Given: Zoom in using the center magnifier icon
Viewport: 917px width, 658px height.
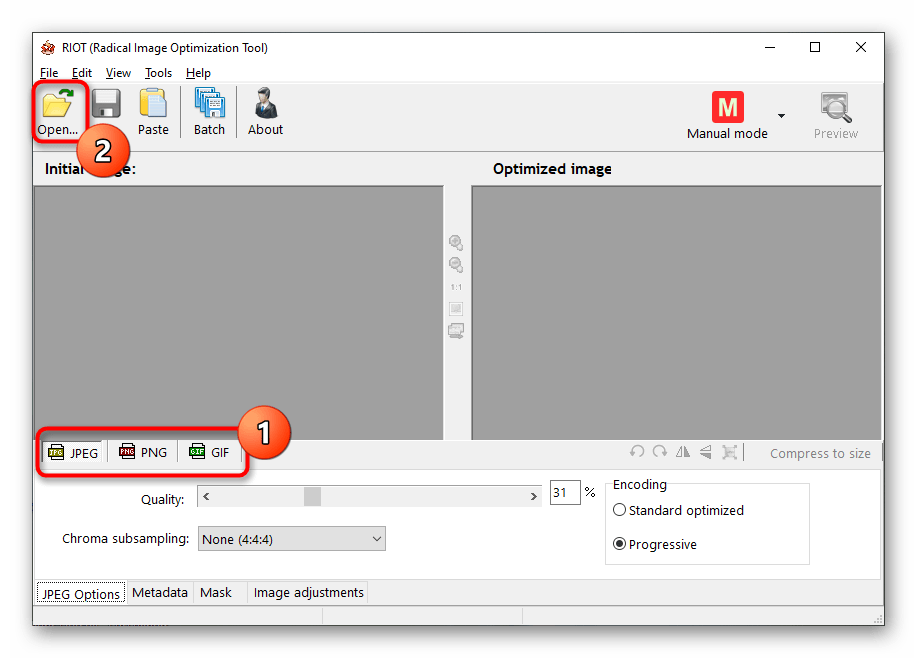Looking at the screenshot, I should [x=456, y=242].
